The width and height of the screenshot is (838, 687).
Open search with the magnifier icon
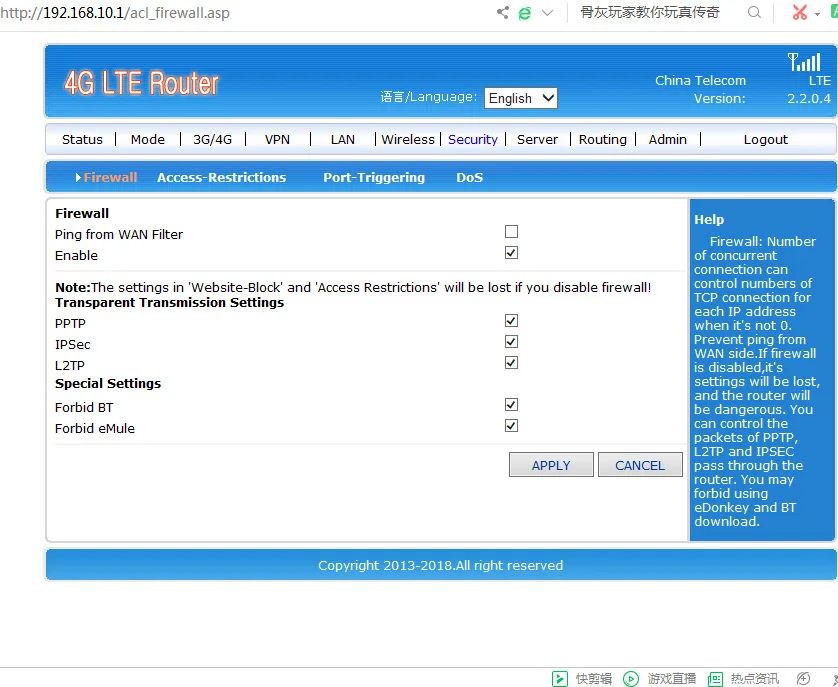click(753, 13)
